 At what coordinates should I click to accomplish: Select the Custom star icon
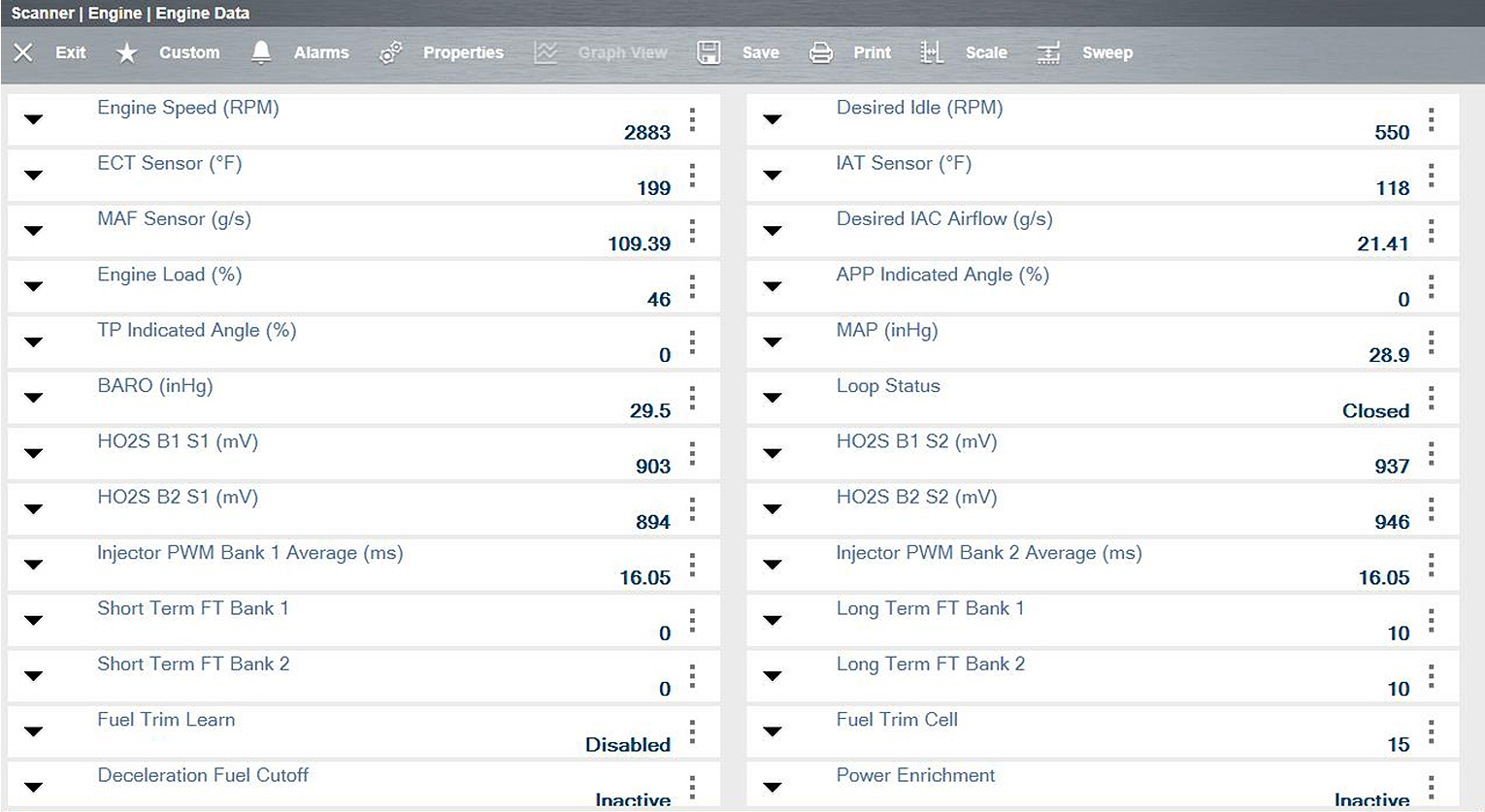127,52
